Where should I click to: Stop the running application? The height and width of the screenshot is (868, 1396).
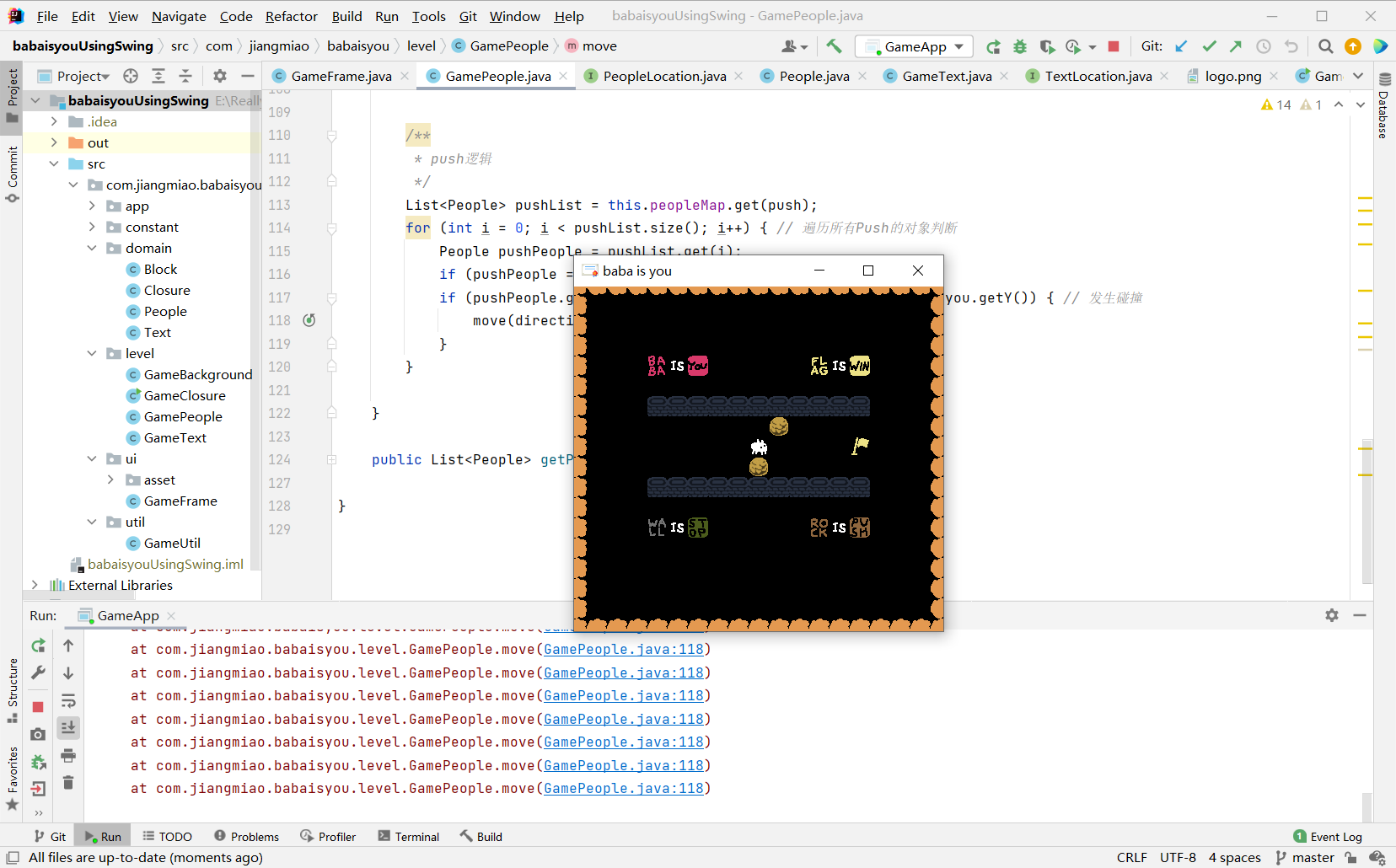1114,46
